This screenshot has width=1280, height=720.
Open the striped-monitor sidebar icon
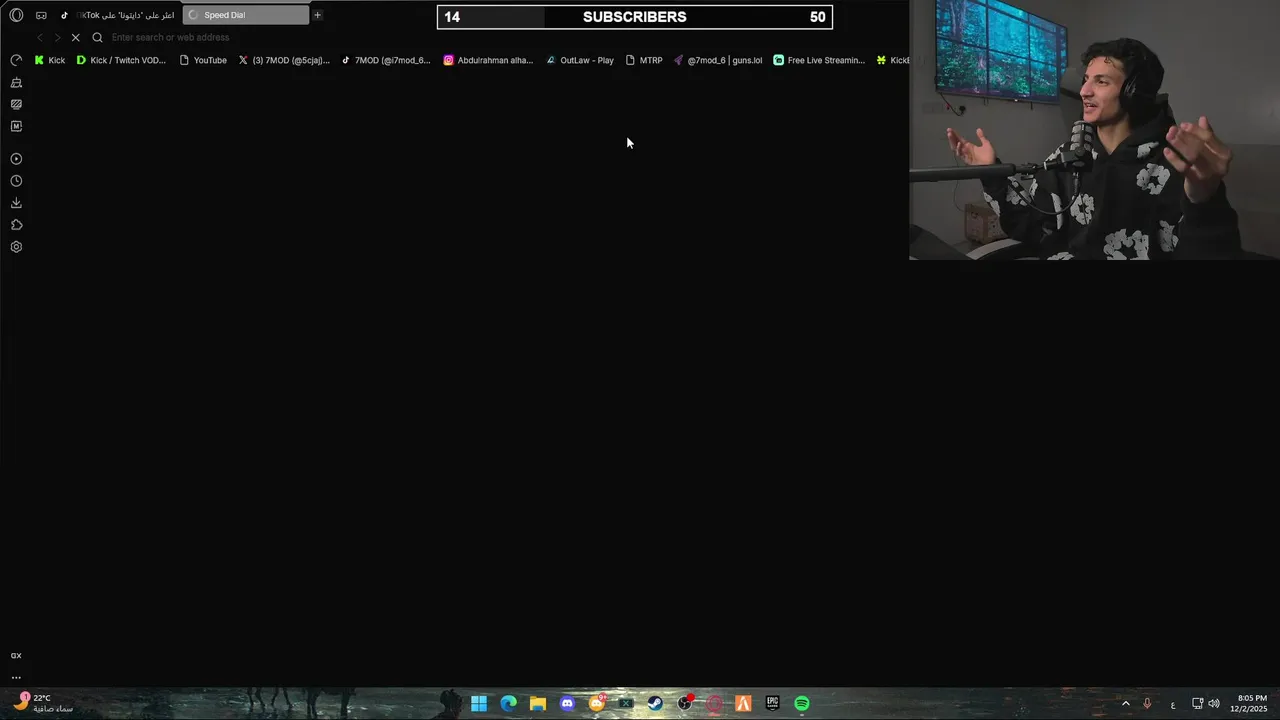click(x=16, y=104)
